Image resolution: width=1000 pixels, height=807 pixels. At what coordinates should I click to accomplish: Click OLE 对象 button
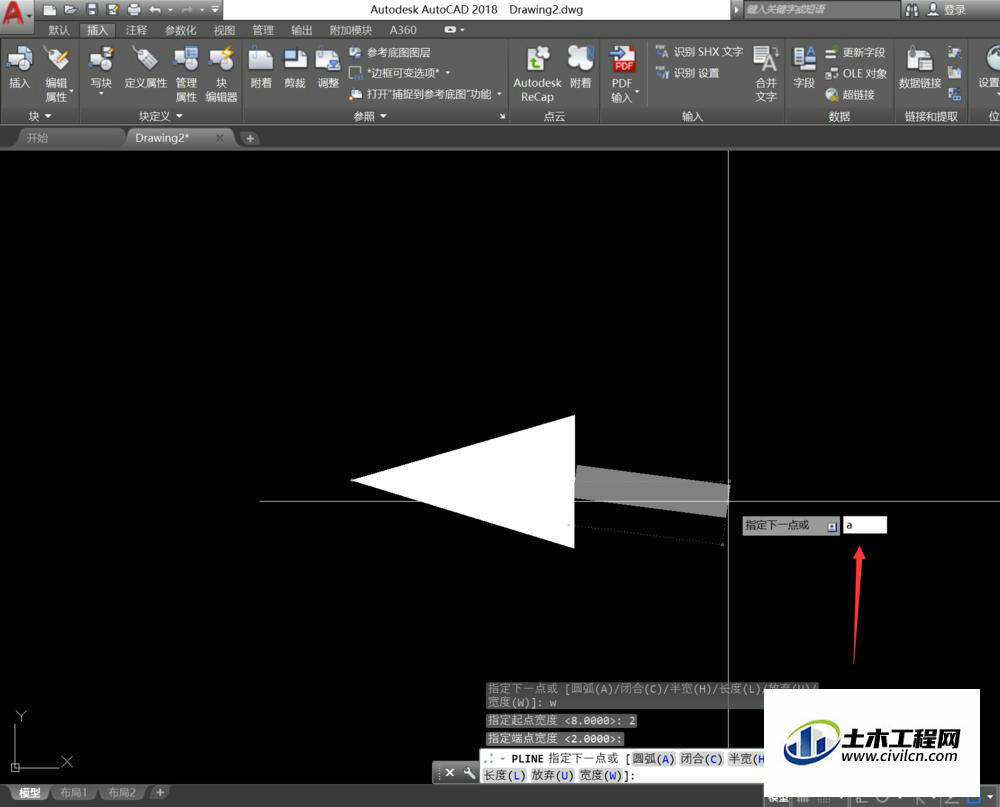point(856,73)
